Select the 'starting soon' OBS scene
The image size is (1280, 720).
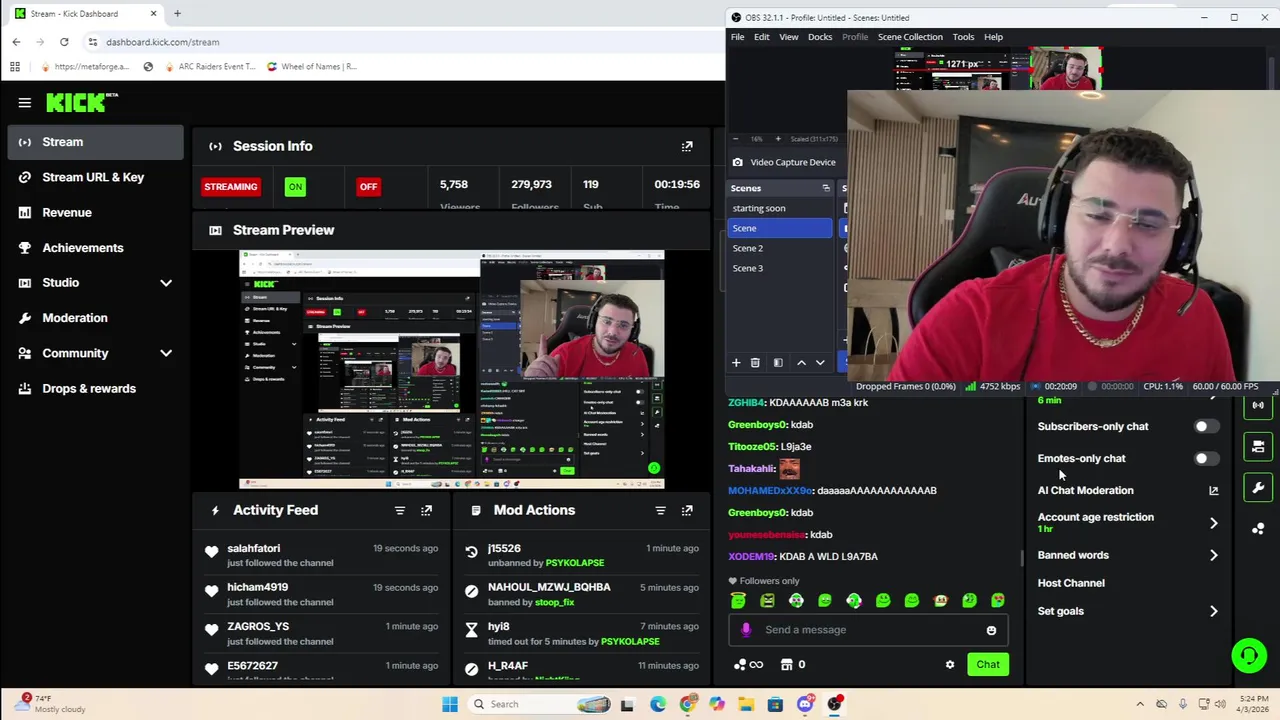coord(780,208)
